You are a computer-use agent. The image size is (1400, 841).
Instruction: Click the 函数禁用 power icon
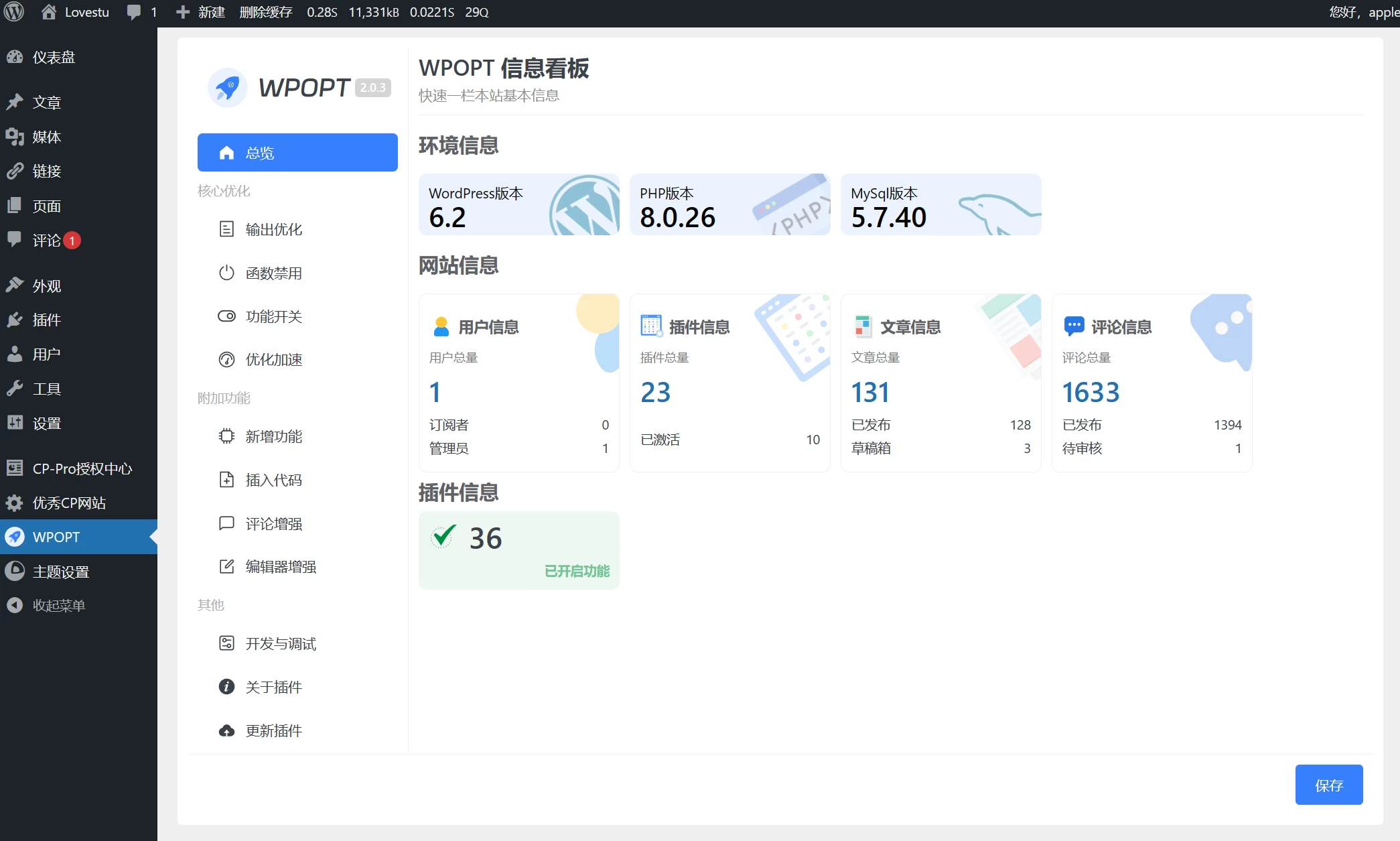pyautogui.click(x=226, y=273)
